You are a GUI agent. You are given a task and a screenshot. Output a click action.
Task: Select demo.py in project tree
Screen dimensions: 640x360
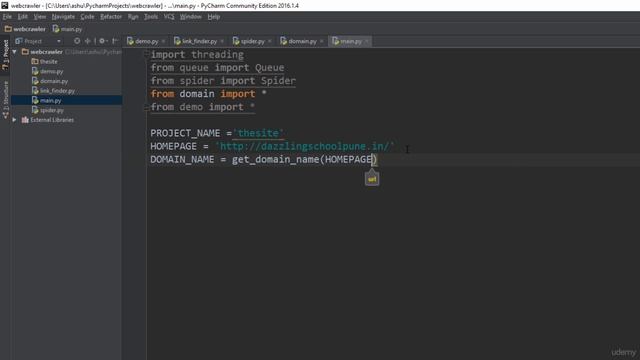[51, 71]
